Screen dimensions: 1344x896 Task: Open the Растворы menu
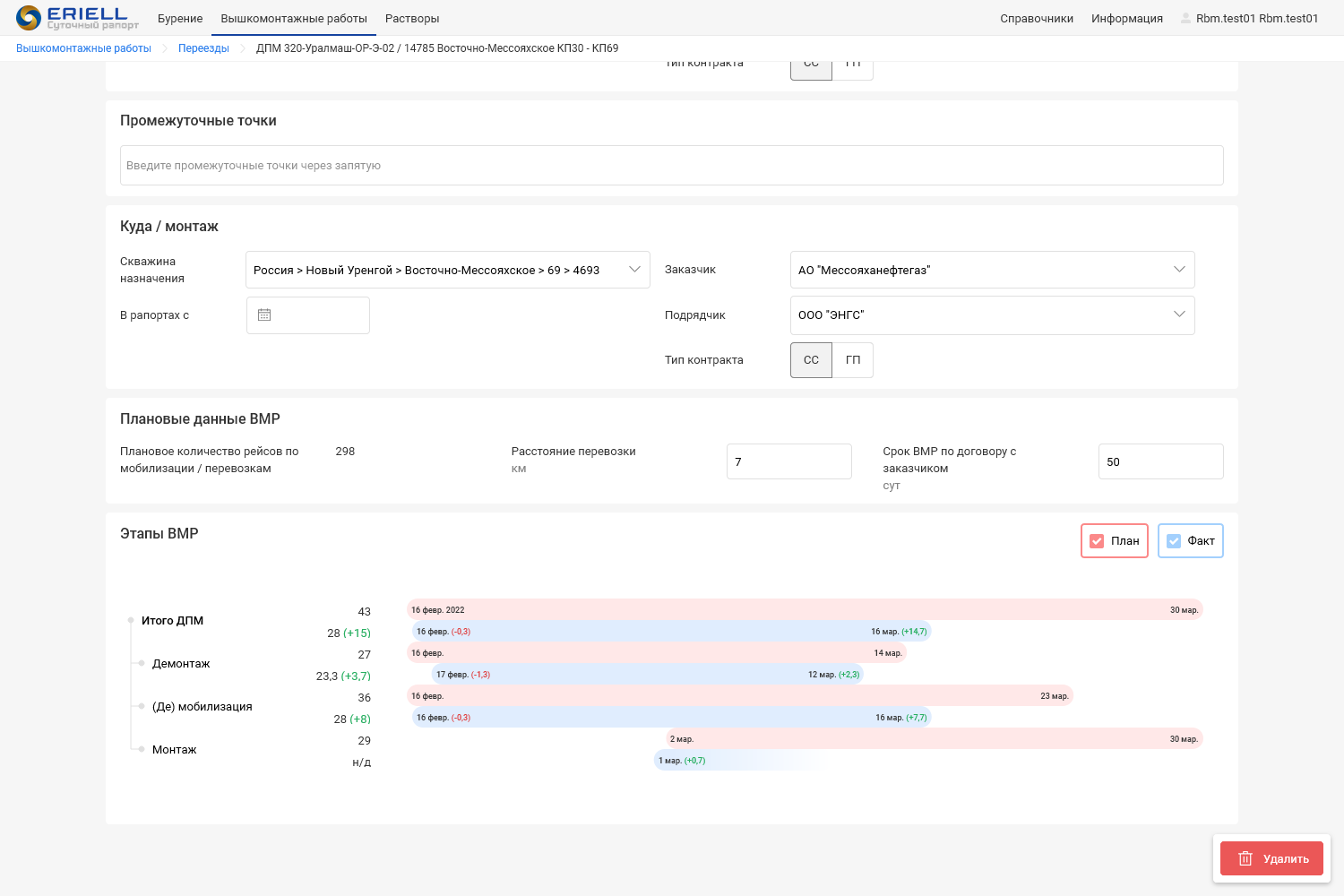pyautogui.click(x=412, y=18)
